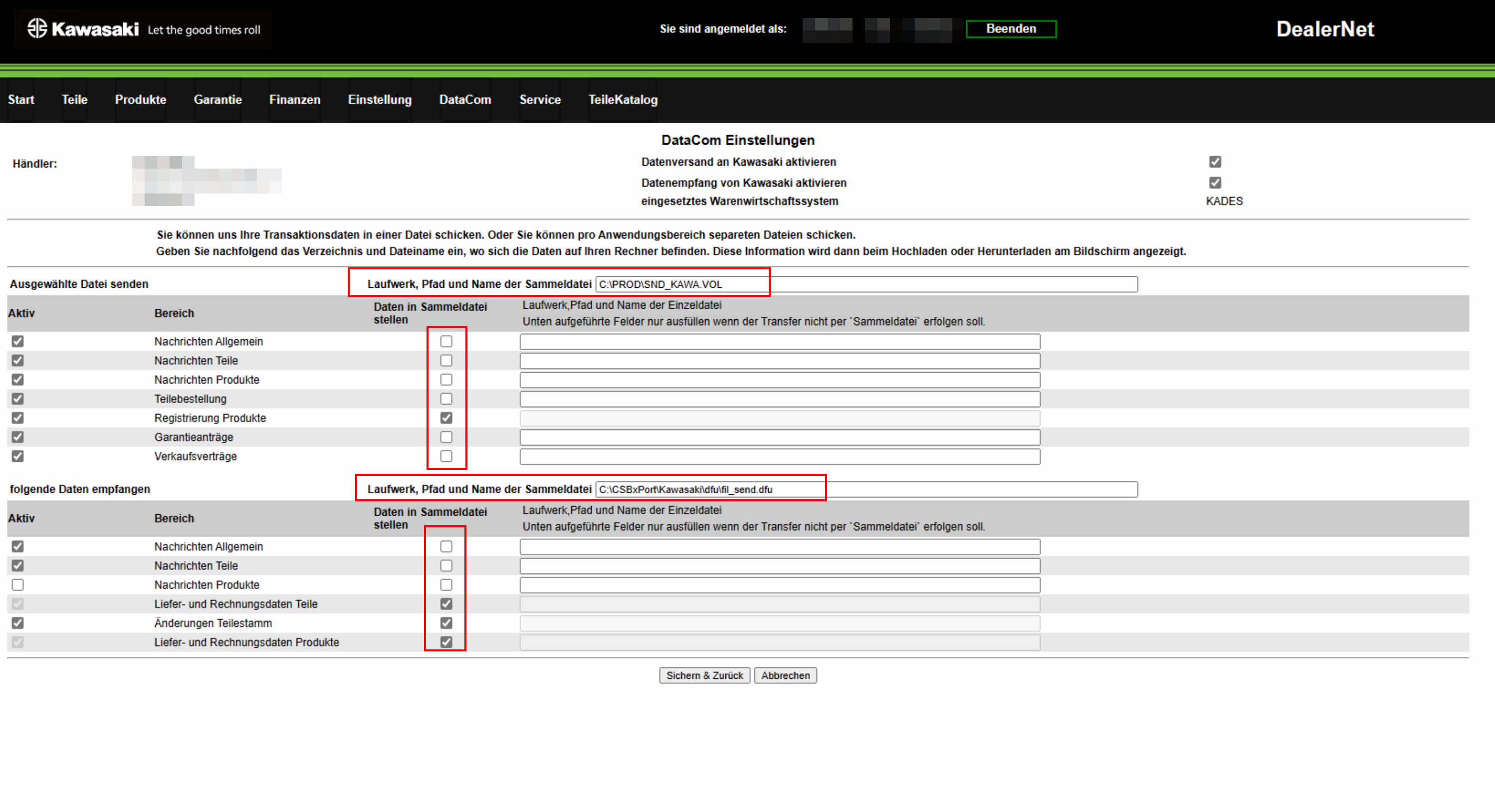1495x812 pixels.
Task: Check Sammeldatei box for send Nachrichten Produkte
Action: (x=446, y=380)
